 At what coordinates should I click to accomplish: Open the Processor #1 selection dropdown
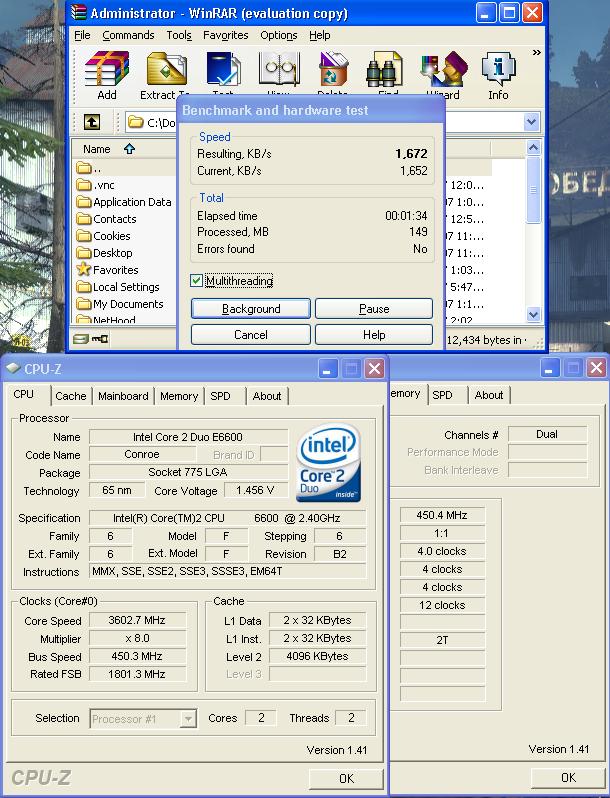click(x=188, y=719)
